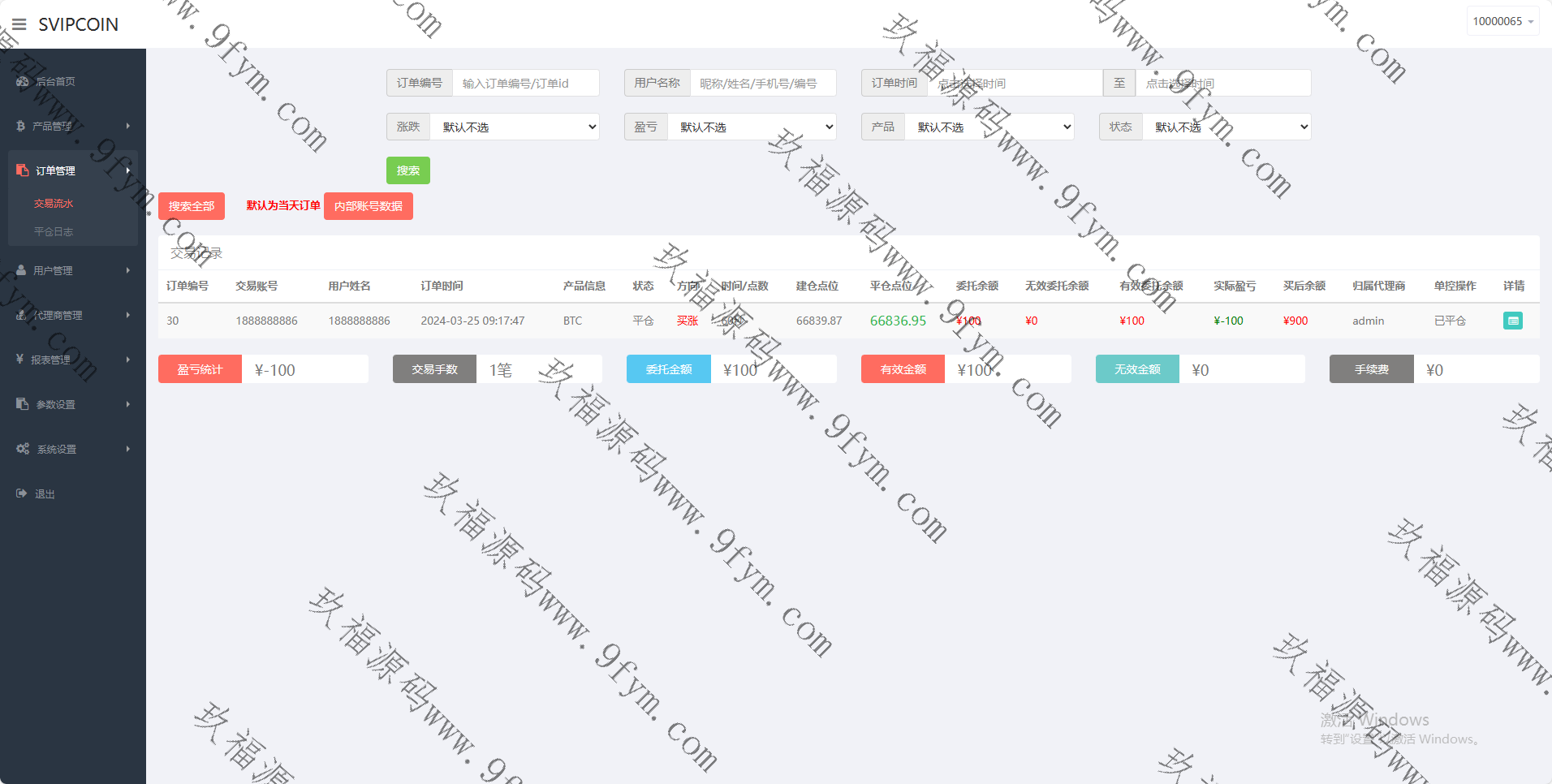
Task: Click the 内部账号数据 button
Action: point(368,206)
